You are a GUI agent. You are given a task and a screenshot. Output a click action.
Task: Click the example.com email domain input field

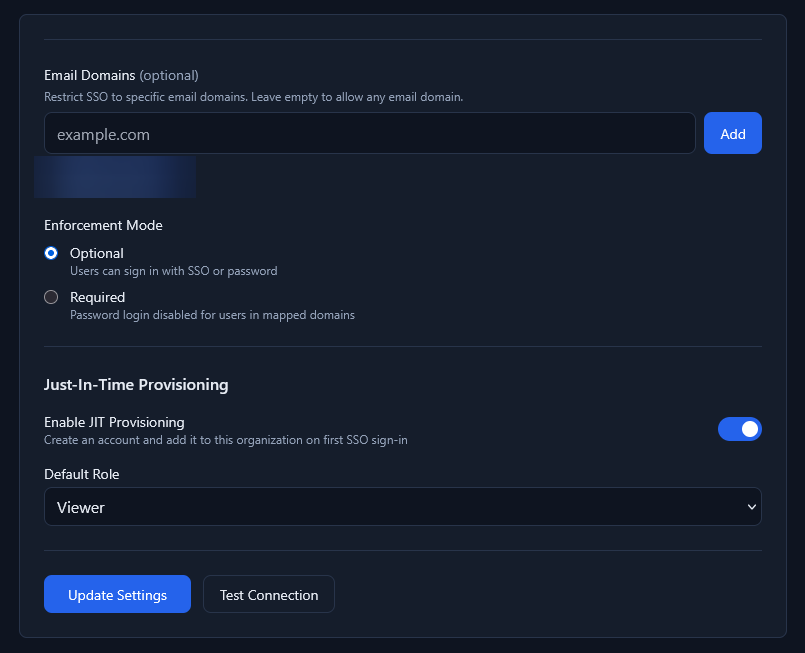tap(370, 133)
